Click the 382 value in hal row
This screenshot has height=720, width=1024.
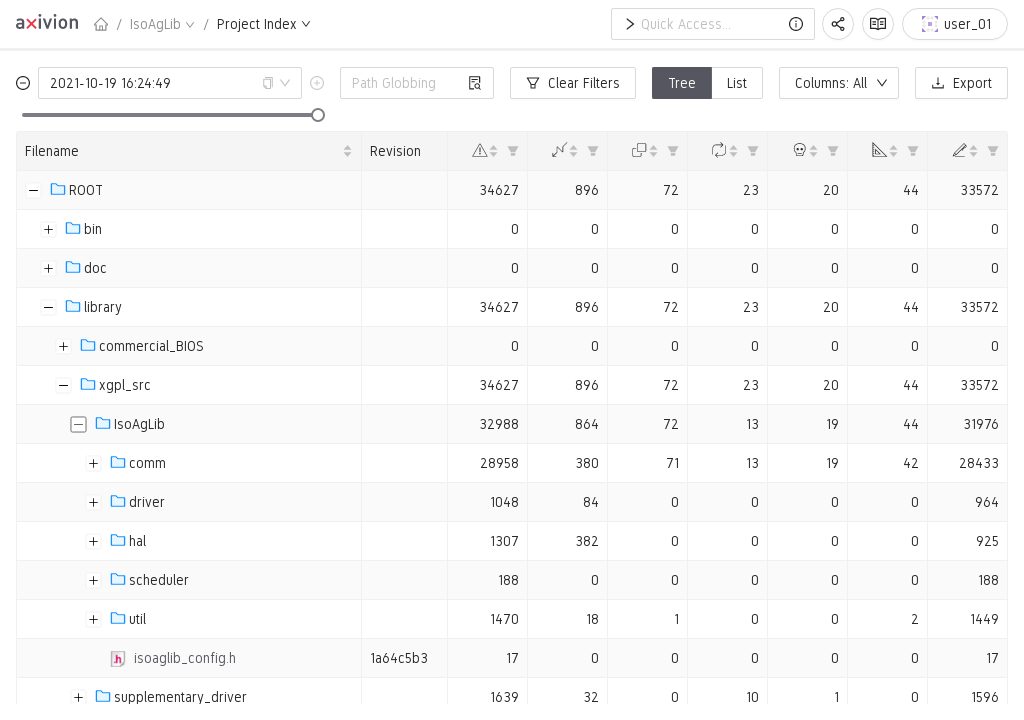click(x=586, y=542)
